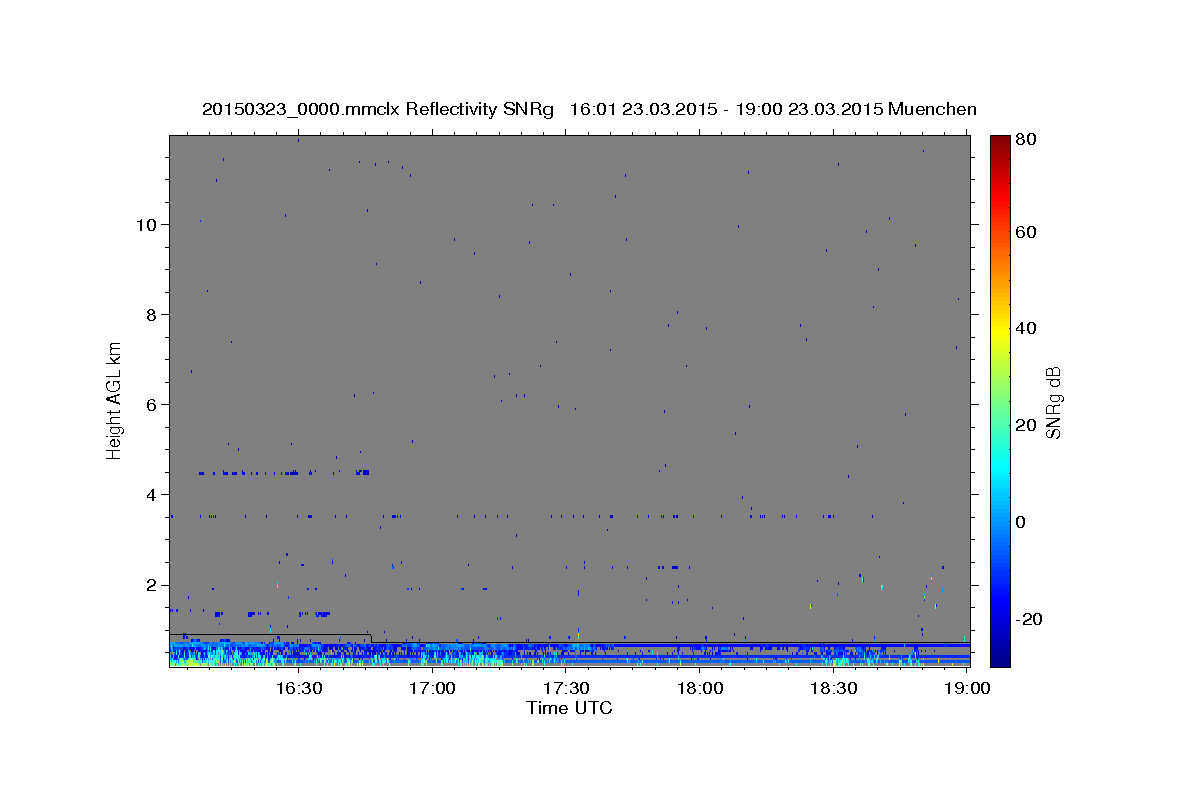Click the 'Time UTC' axis label
This screenshot has width=1200, height=800.
[x=569, y=708]
